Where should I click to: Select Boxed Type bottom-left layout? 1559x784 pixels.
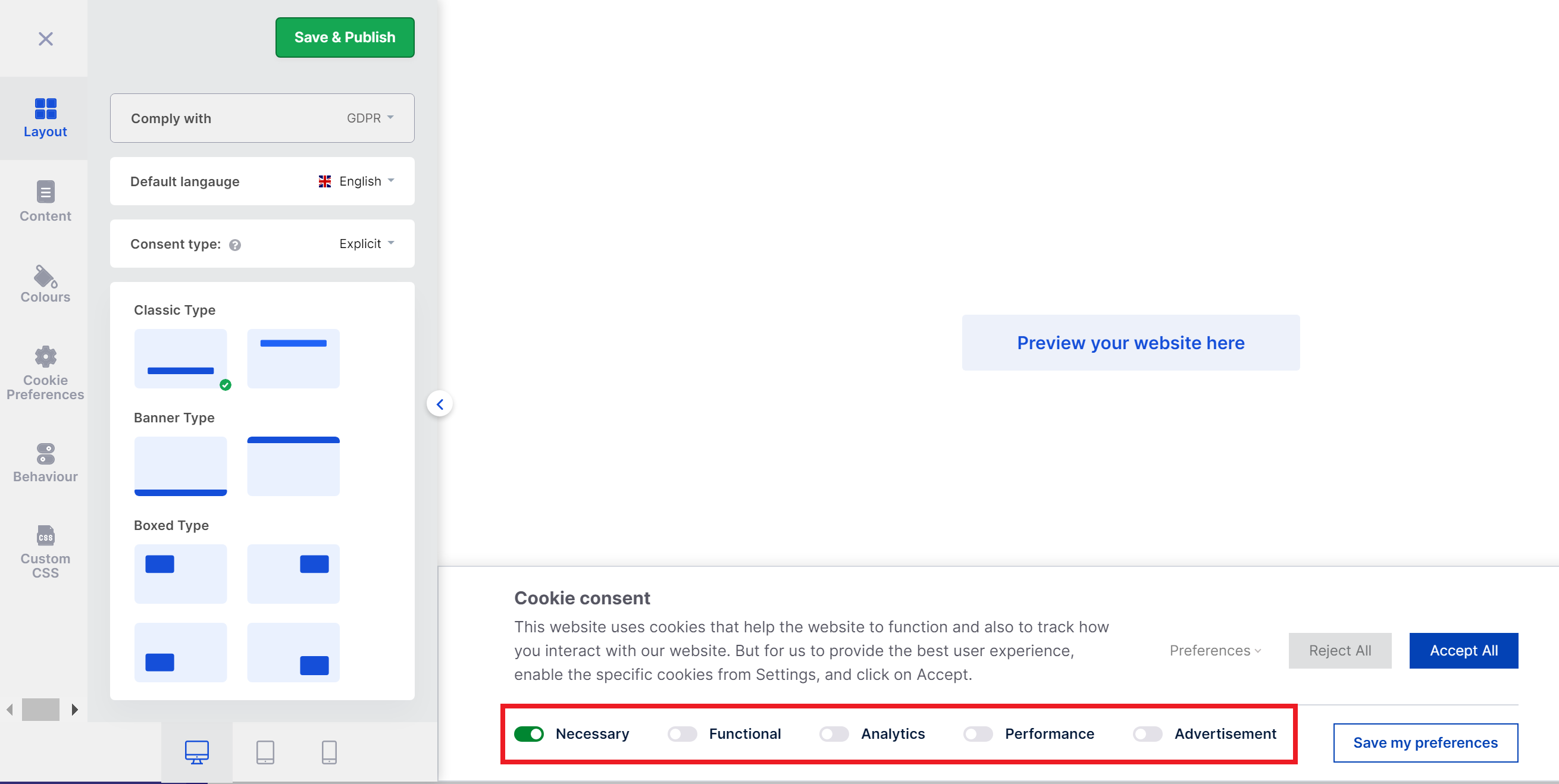(180, 653)
